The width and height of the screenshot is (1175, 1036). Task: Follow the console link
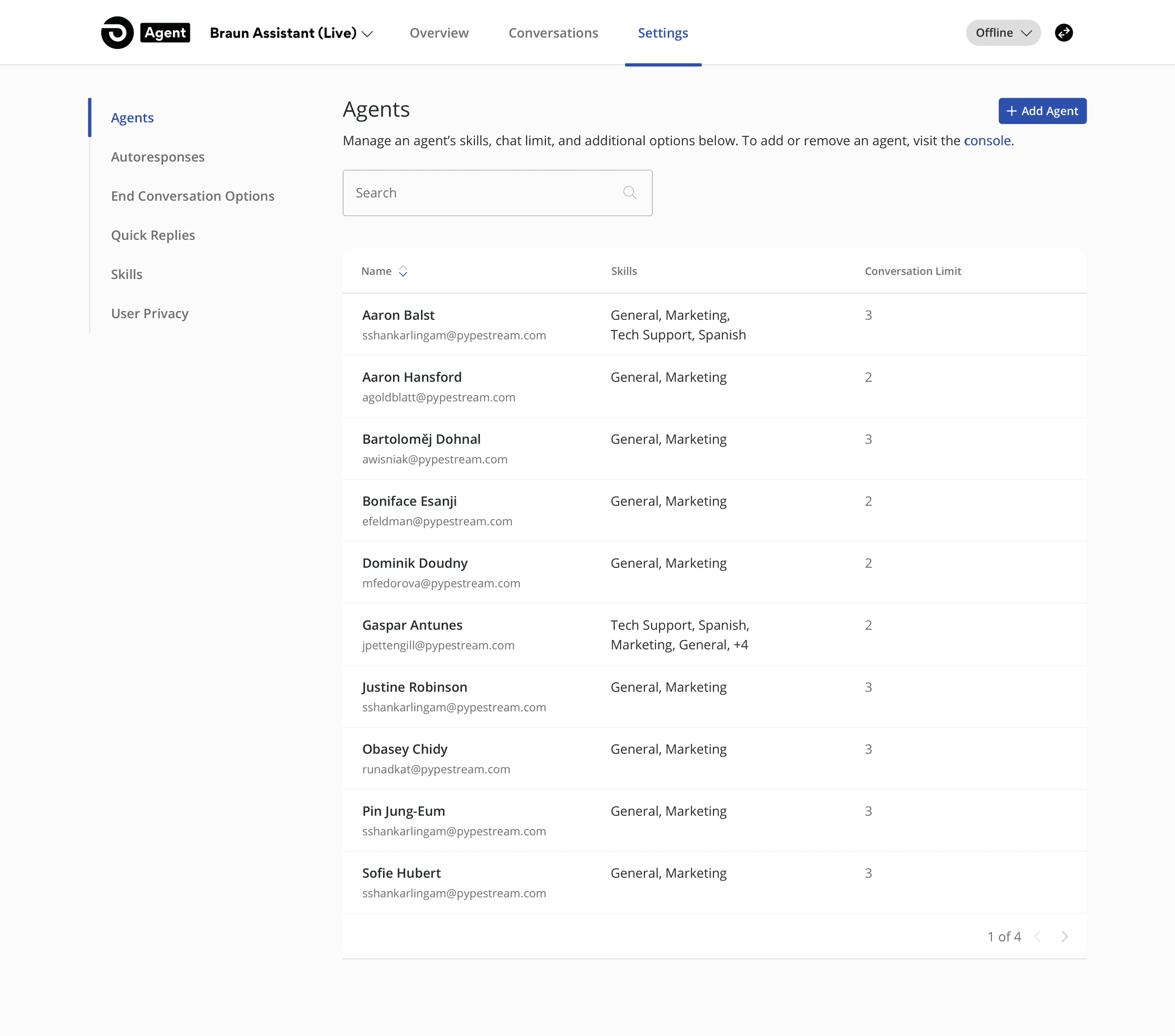tap(987, 141)
